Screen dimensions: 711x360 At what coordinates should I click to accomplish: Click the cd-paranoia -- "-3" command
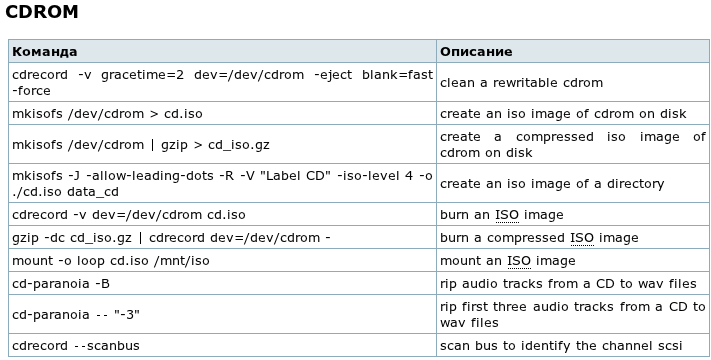[x=76, y=314]
